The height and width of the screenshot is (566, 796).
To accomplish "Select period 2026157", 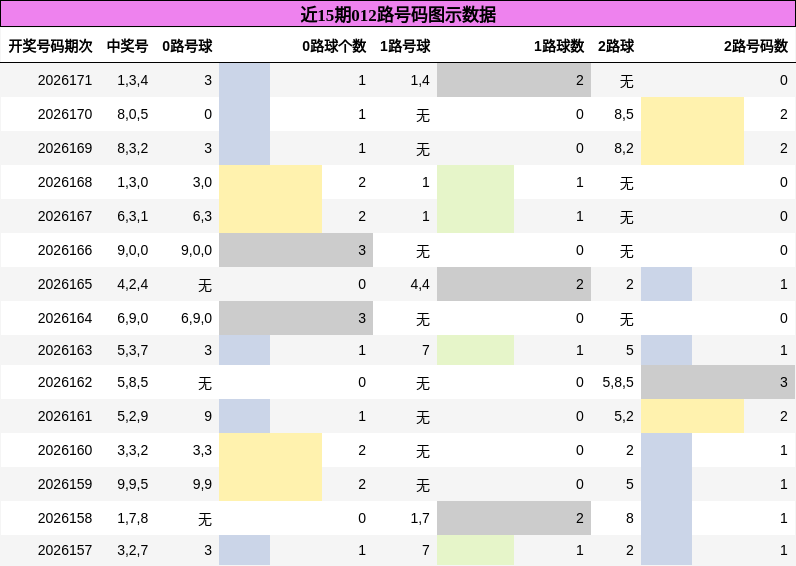I will pos(65,550).
